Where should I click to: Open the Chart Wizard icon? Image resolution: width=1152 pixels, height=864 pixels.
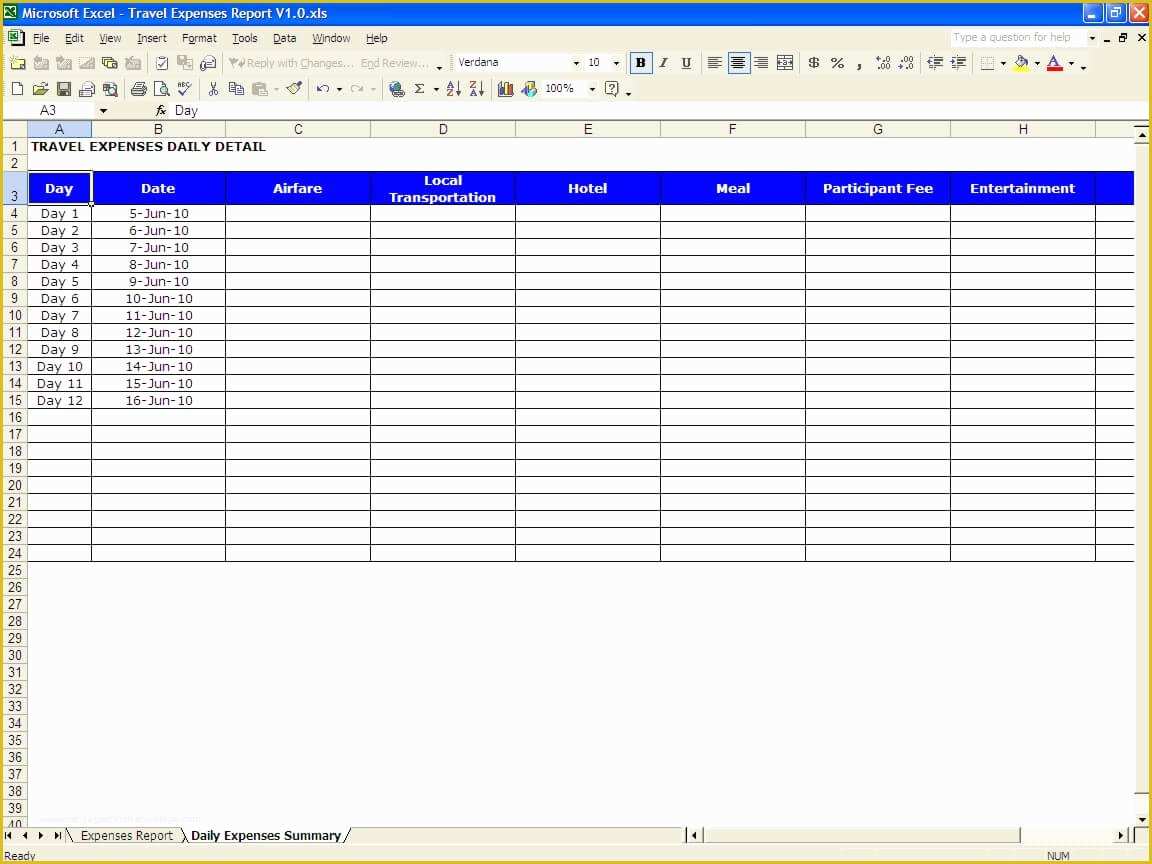click(505, 89)
